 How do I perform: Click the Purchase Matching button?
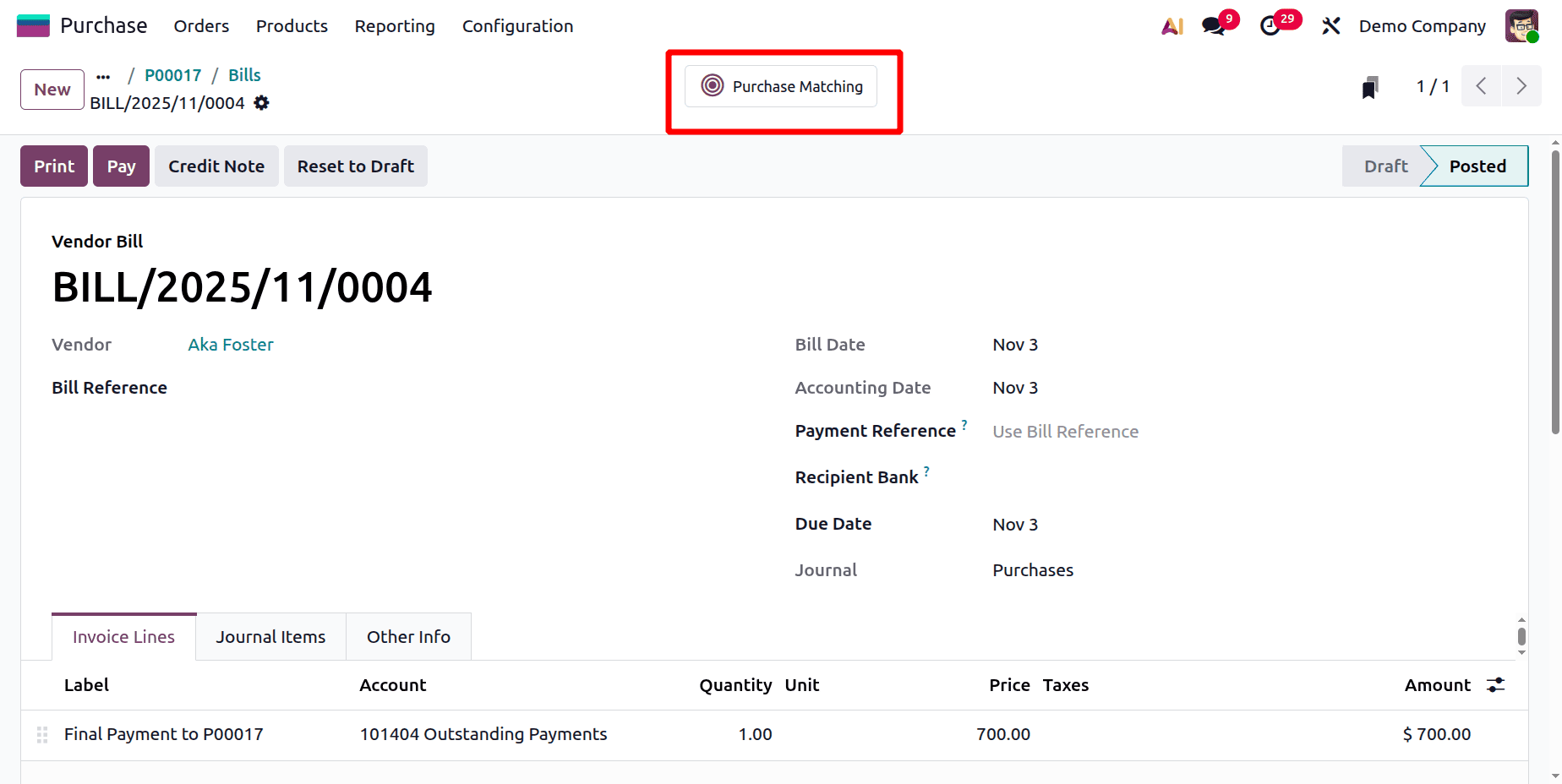[780, 85]
